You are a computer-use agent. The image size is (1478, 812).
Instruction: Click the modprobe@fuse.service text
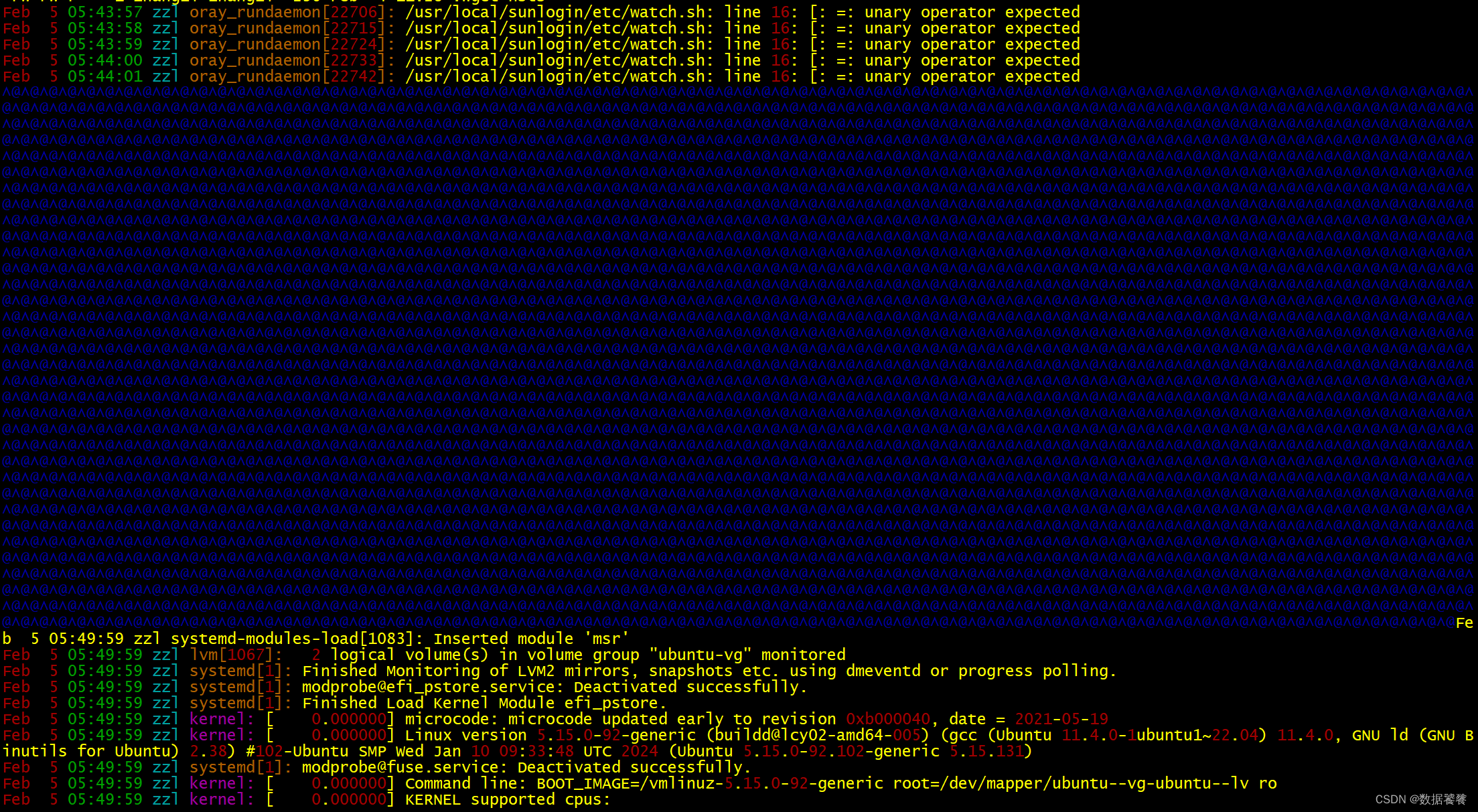pos(400,767)
